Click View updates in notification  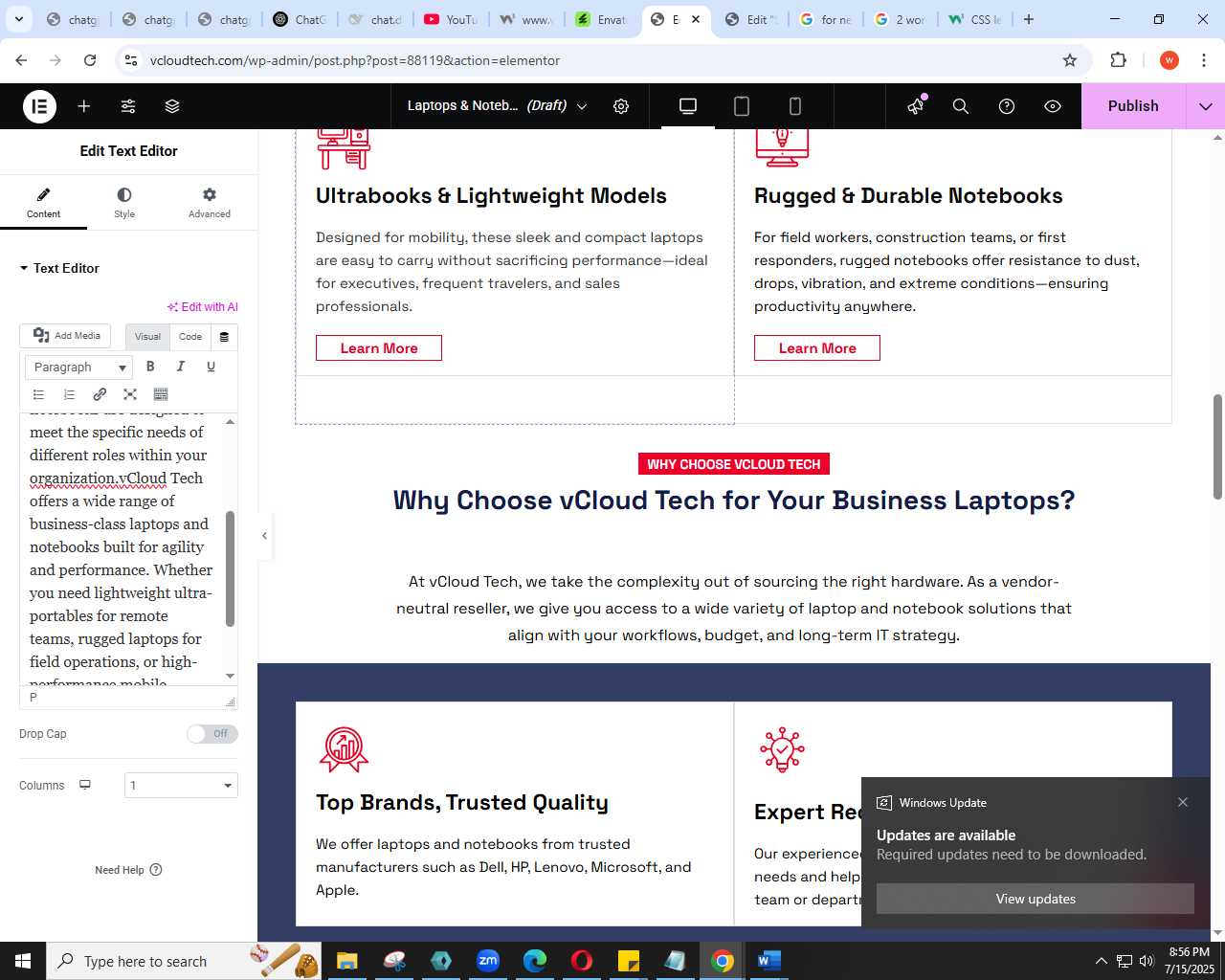[x=1036, y=899]
